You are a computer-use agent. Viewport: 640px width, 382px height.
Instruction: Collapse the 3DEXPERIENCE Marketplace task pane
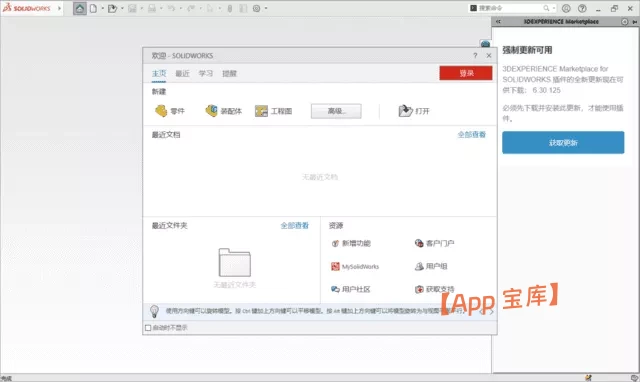coord(498,22)
